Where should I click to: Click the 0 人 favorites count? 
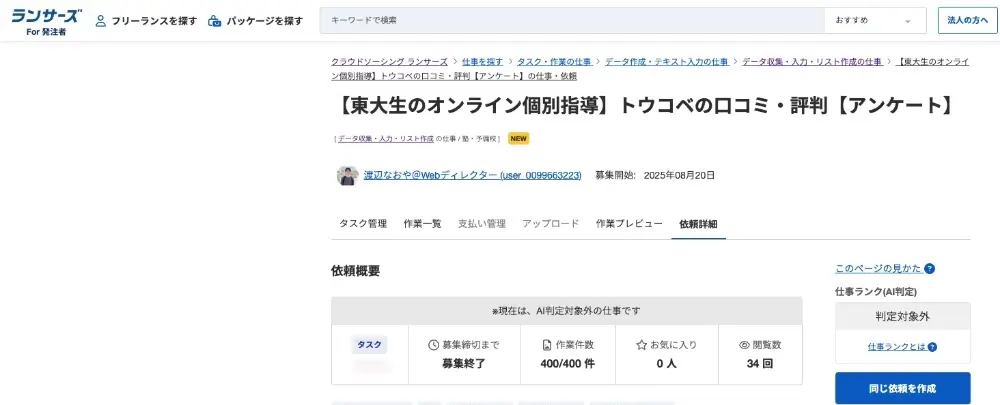tap(666, 364)
